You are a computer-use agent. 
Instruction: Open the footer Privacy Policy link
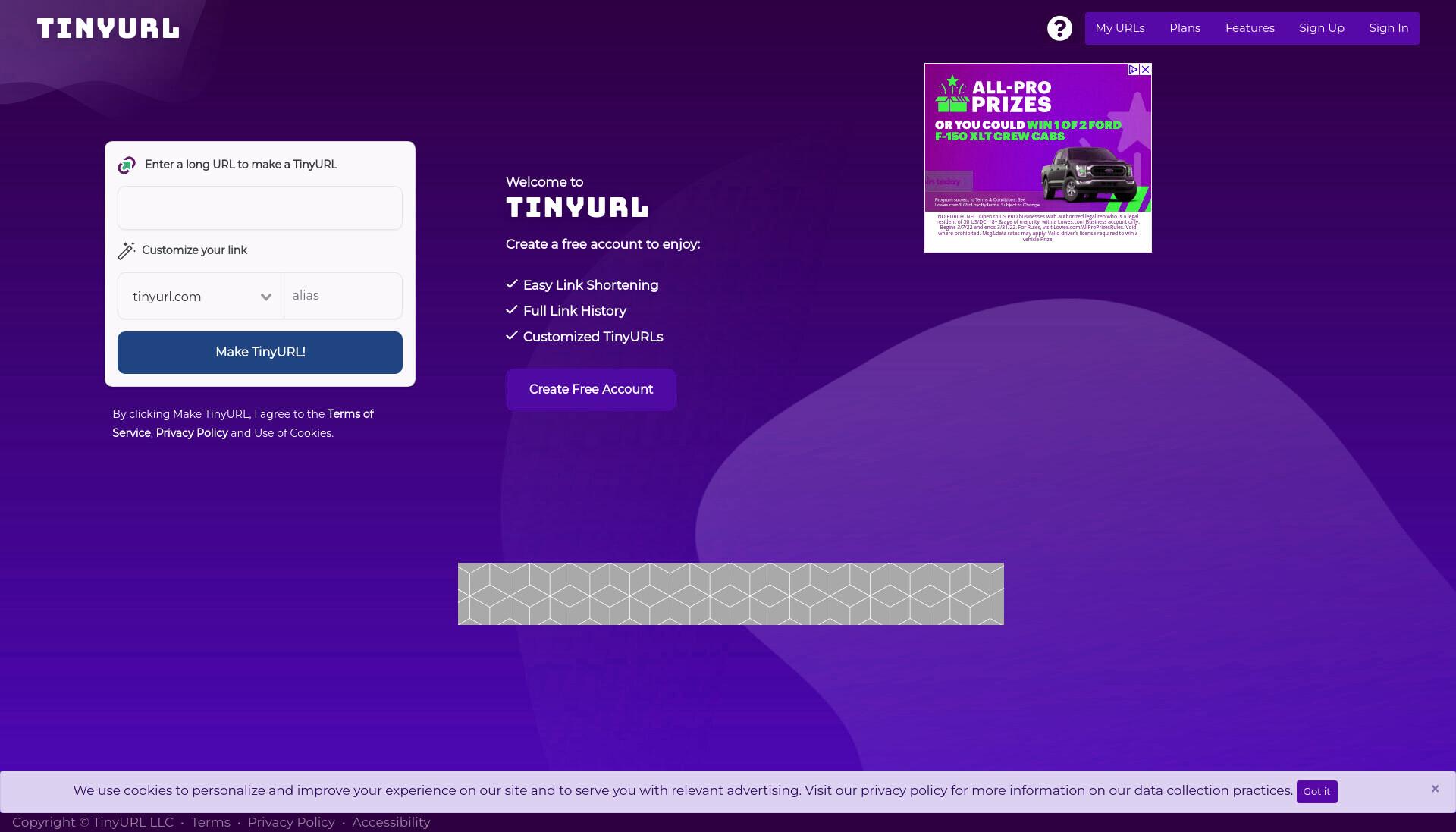click(x=291, y=822)
